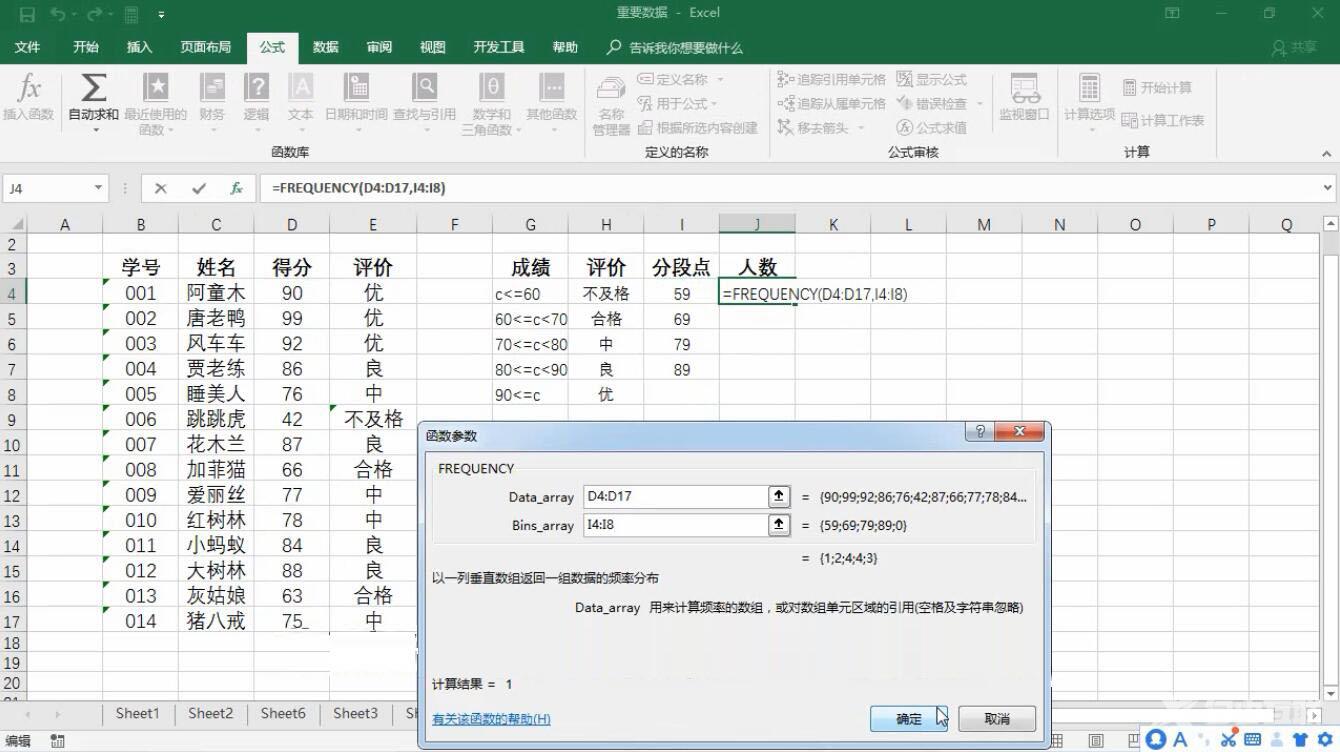Viewport: 1340px width, 752px height.
Task: Click Trace Dependents (追踪从属单元格)
Action: click(x=832, y=103)
